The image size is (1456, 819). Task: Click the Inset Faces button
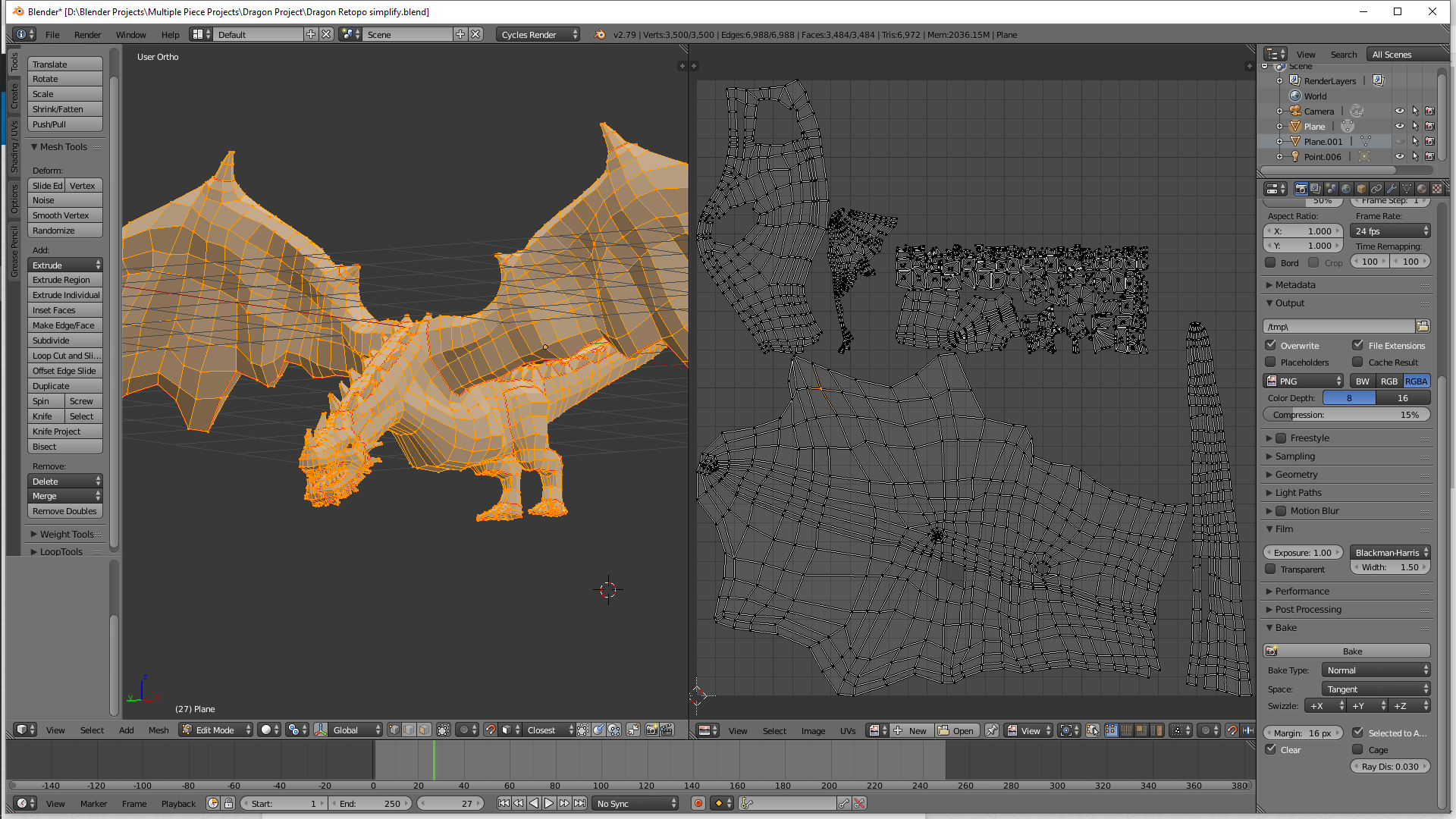tap(65, 310)
